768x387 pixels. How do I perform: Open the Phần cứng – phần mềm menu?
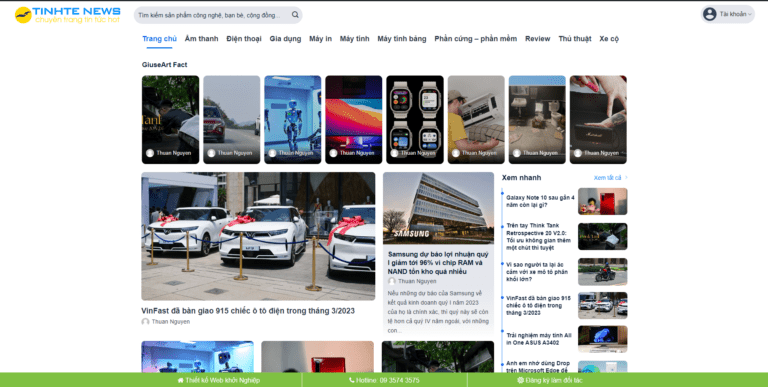tap(476, 39)
